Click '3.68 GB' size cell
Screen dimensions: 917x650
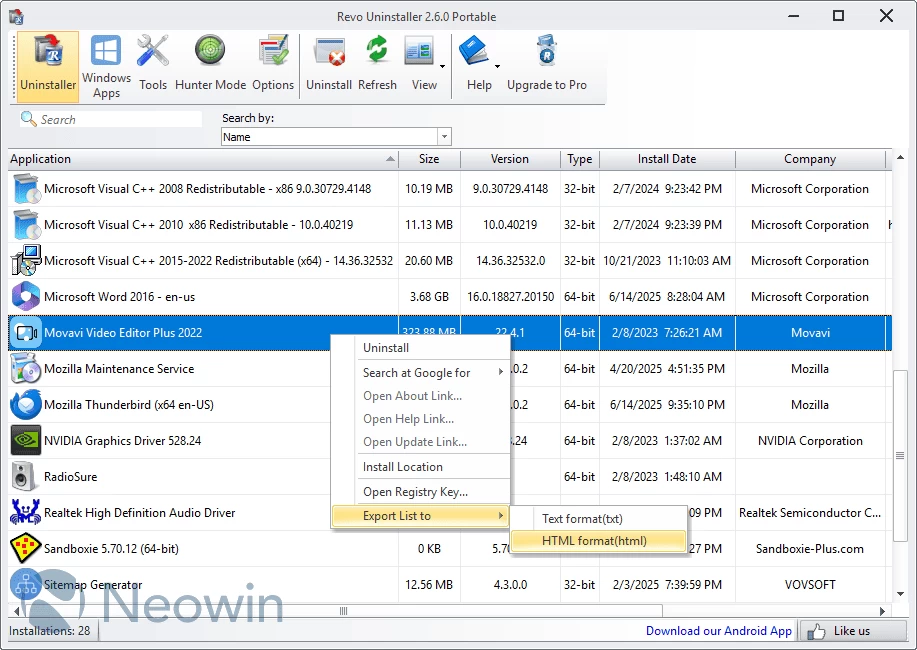(429, 297)
